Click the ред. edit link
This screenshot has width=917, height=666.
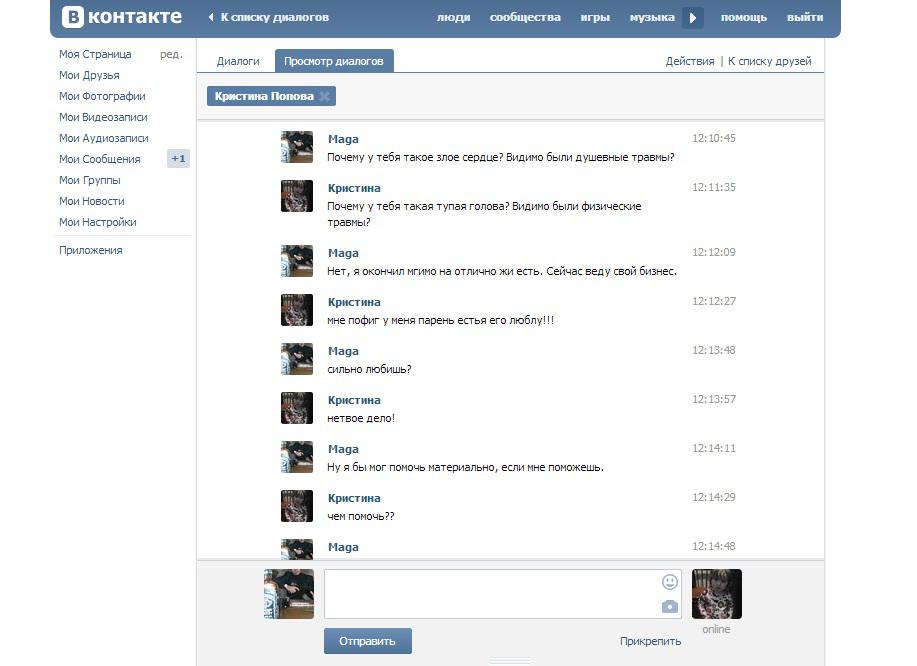point(171,54)
